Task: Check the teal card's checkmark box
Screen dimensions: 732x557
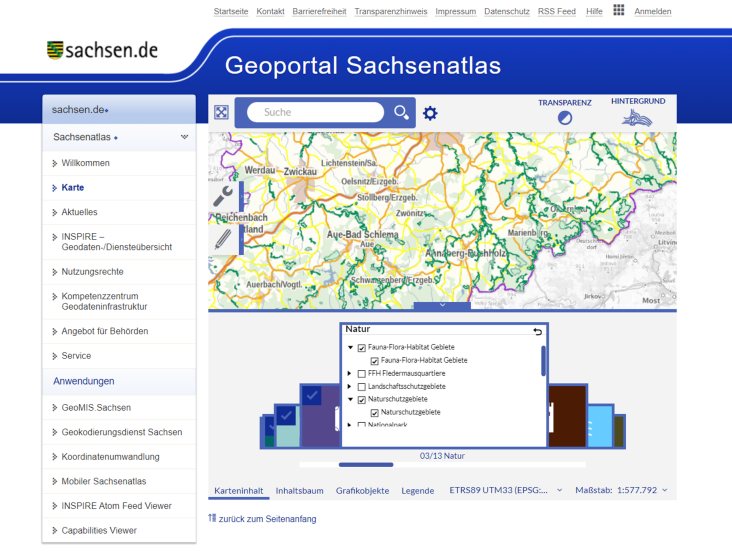Action: [x=286, y=415]
